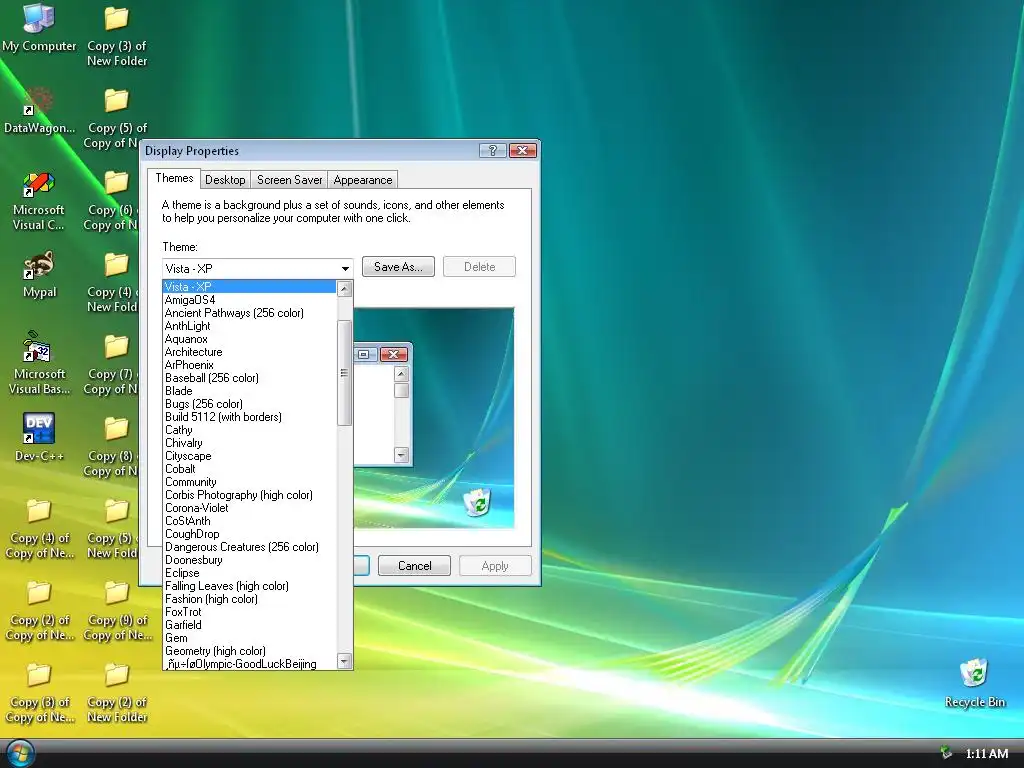Screen dimensions: 1024x768
Task: Switch to the Themes tab
Action: [x=174, y=178]
